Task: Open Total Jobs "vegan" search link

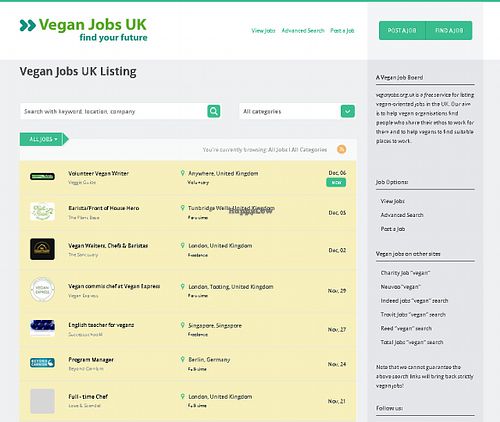Action: click(412, 342)
